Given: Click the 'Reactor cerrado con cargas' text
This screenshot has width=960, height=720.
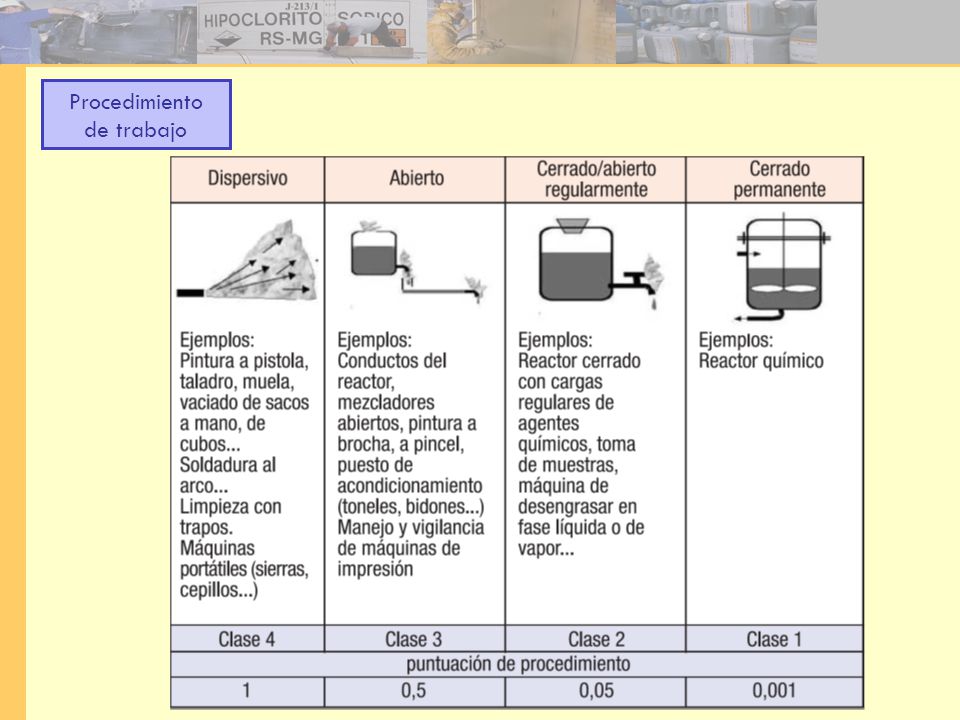Looking at the screenshot, I should [581, 444].
